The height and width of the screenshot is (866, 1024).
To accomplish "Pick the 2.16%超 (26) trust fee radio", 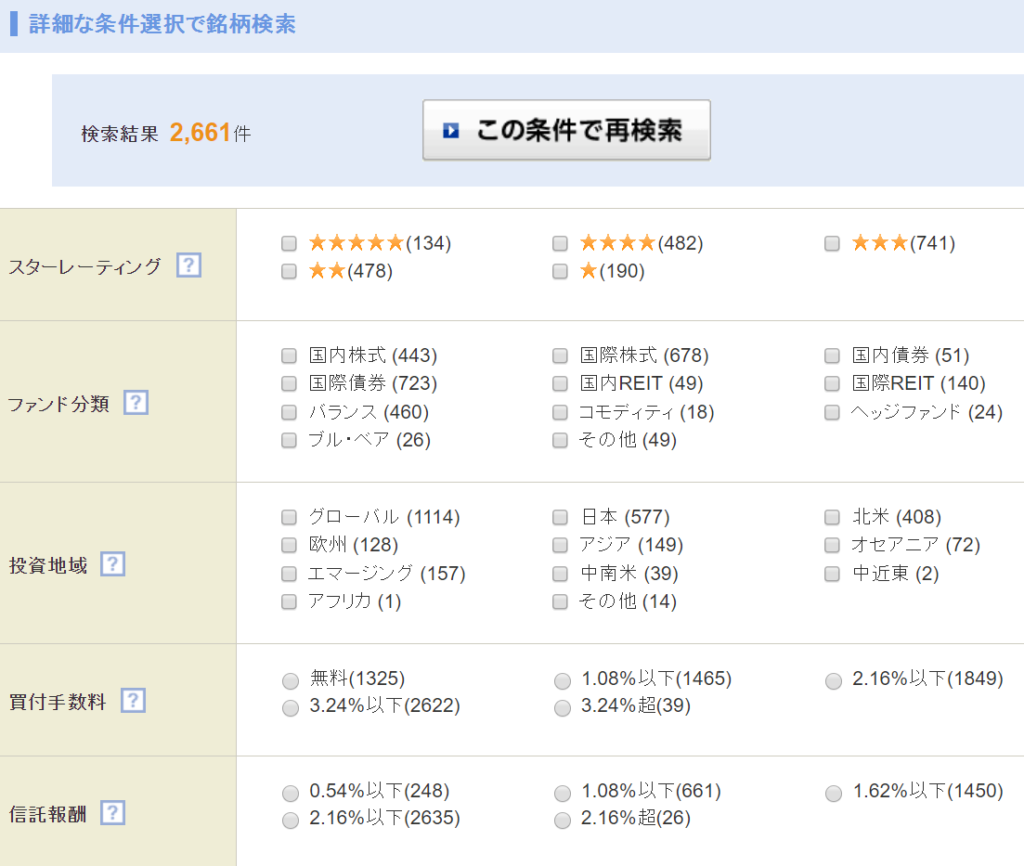I will (x=561, y=821).
